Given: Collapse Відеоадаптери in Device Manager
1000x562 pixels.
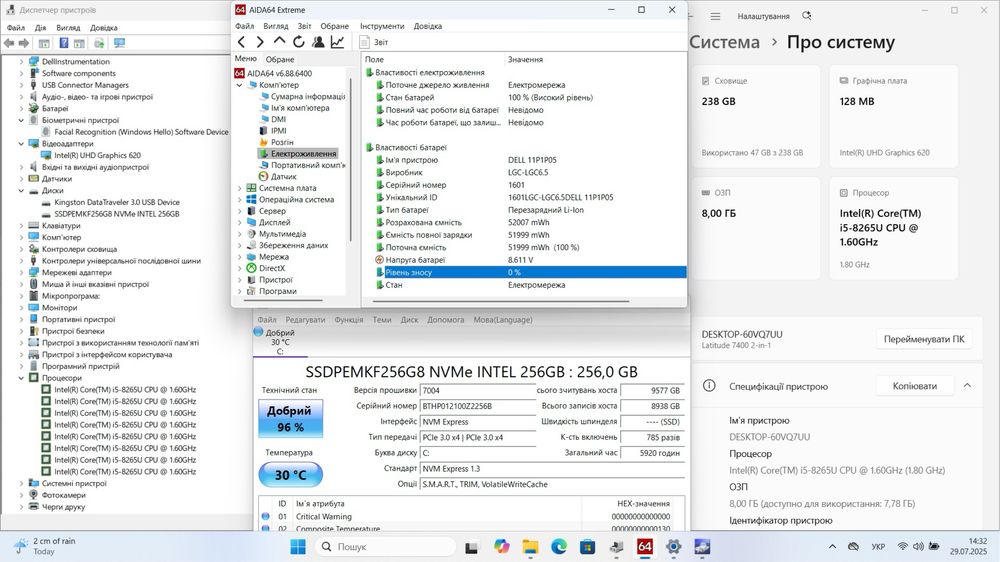Looking at the screenshot, I should [21, 144].
